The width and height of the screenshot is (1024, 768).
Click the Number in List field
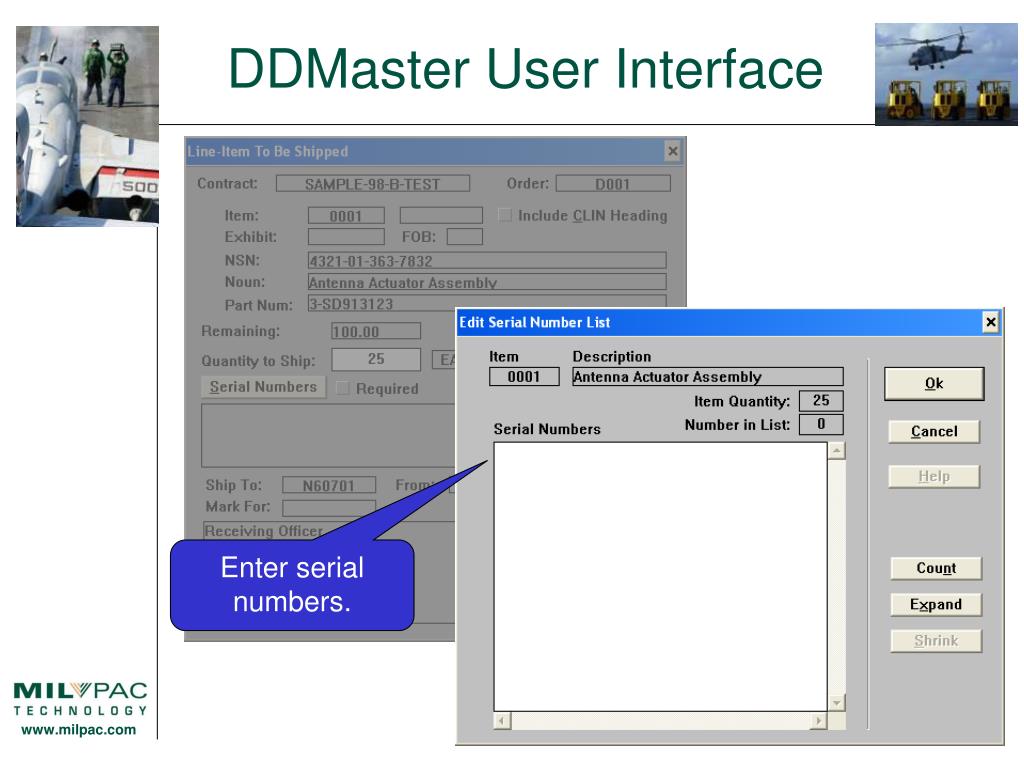click(821, 424)
